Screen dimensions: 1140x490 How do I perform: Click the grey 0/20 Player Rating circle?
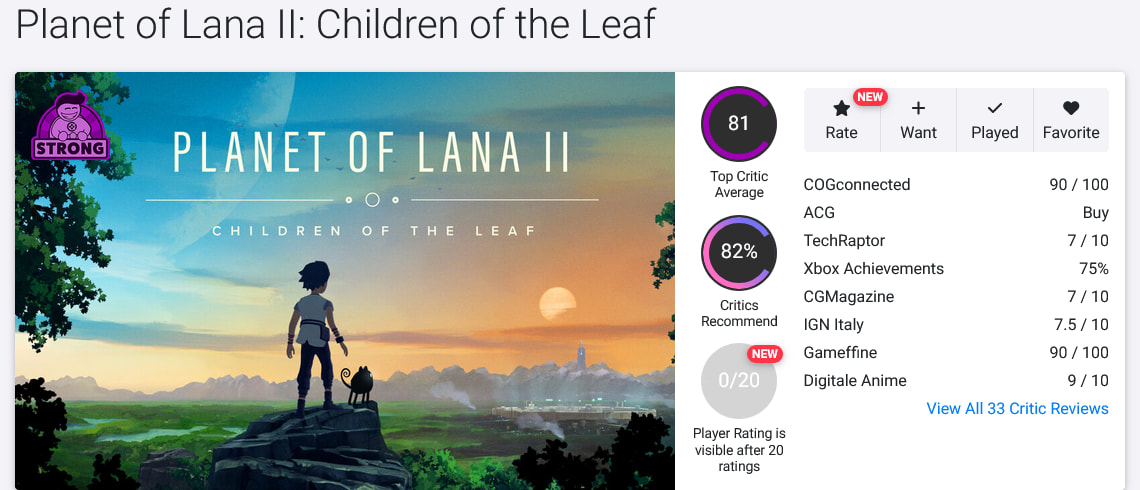[739, 381]
